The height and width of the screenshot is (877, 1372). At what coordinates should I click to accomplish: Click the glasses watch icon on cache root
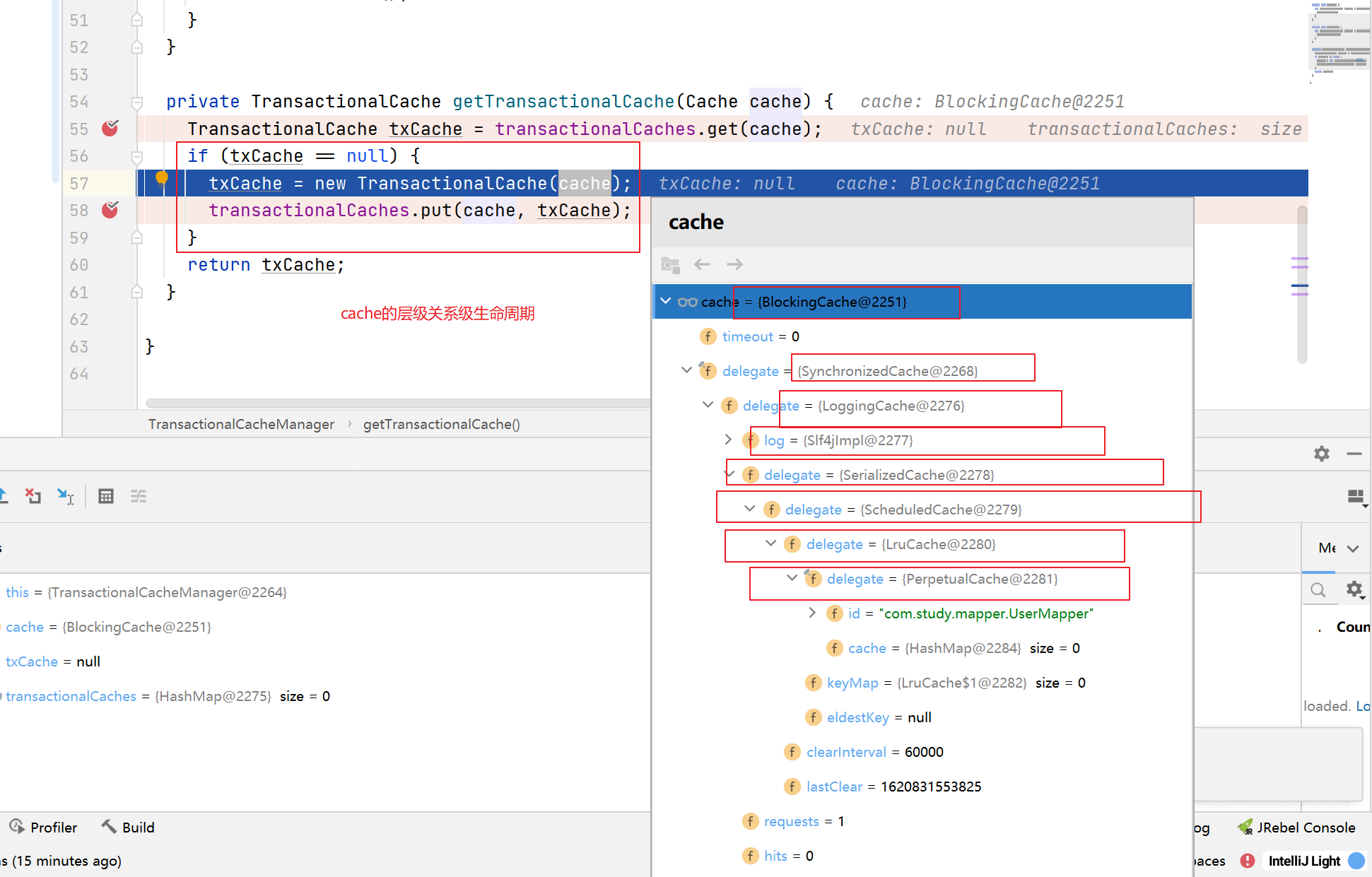pyautogui.click(x=687, y=302)
